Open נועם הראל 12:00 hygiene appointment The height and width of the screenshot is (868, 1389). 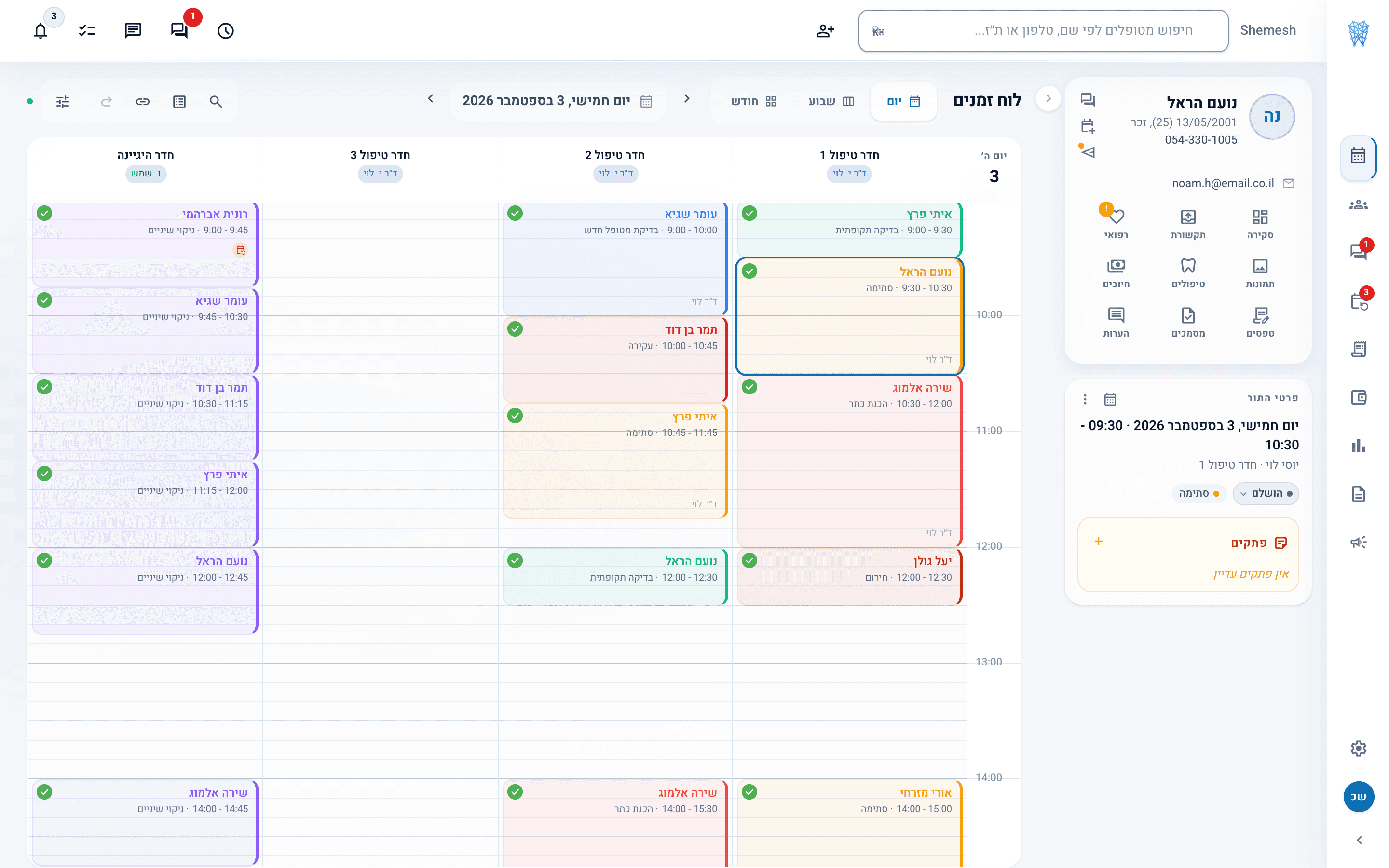pos(145,591)
